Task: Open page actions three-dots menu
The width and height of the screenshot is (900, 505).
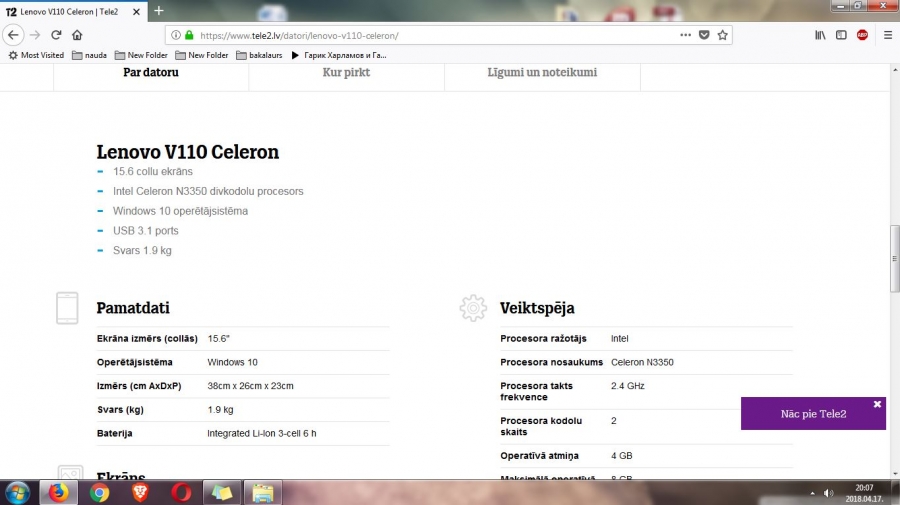Action: pyautogui.click(x=685, y=35)
